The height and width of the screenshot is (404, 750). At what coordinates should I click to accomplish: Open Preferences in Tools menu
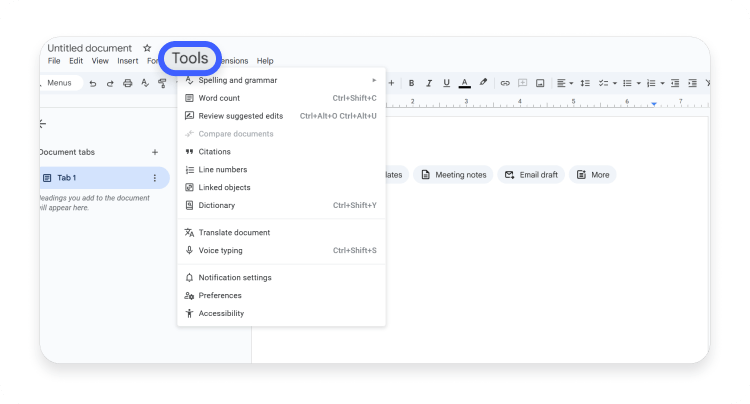pos(281,295)
